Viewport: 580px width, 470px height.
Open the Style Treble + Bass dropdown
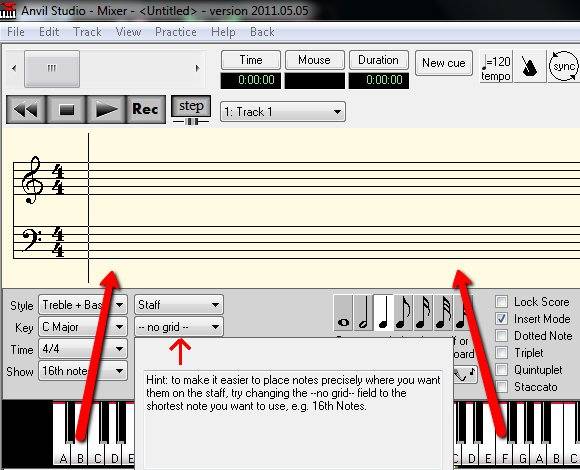(83, 305)
